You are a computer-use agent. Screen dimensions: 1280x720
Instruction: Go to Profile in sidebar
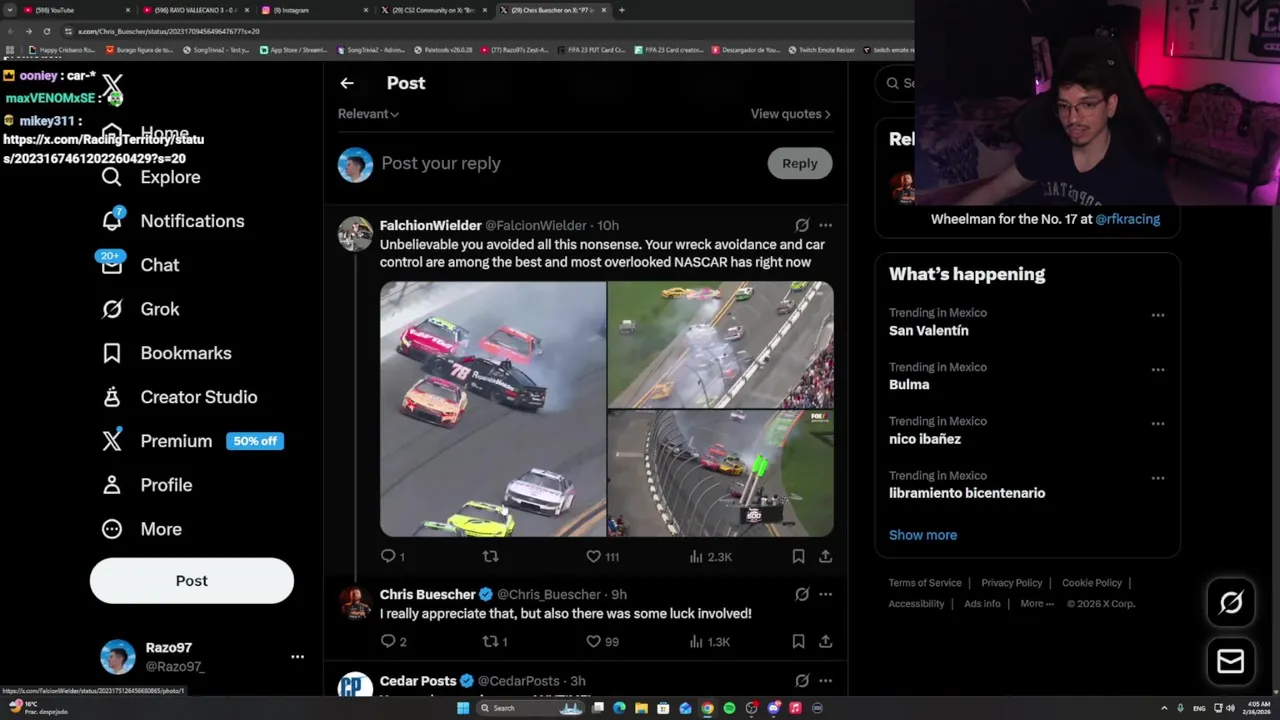(146, 485)
